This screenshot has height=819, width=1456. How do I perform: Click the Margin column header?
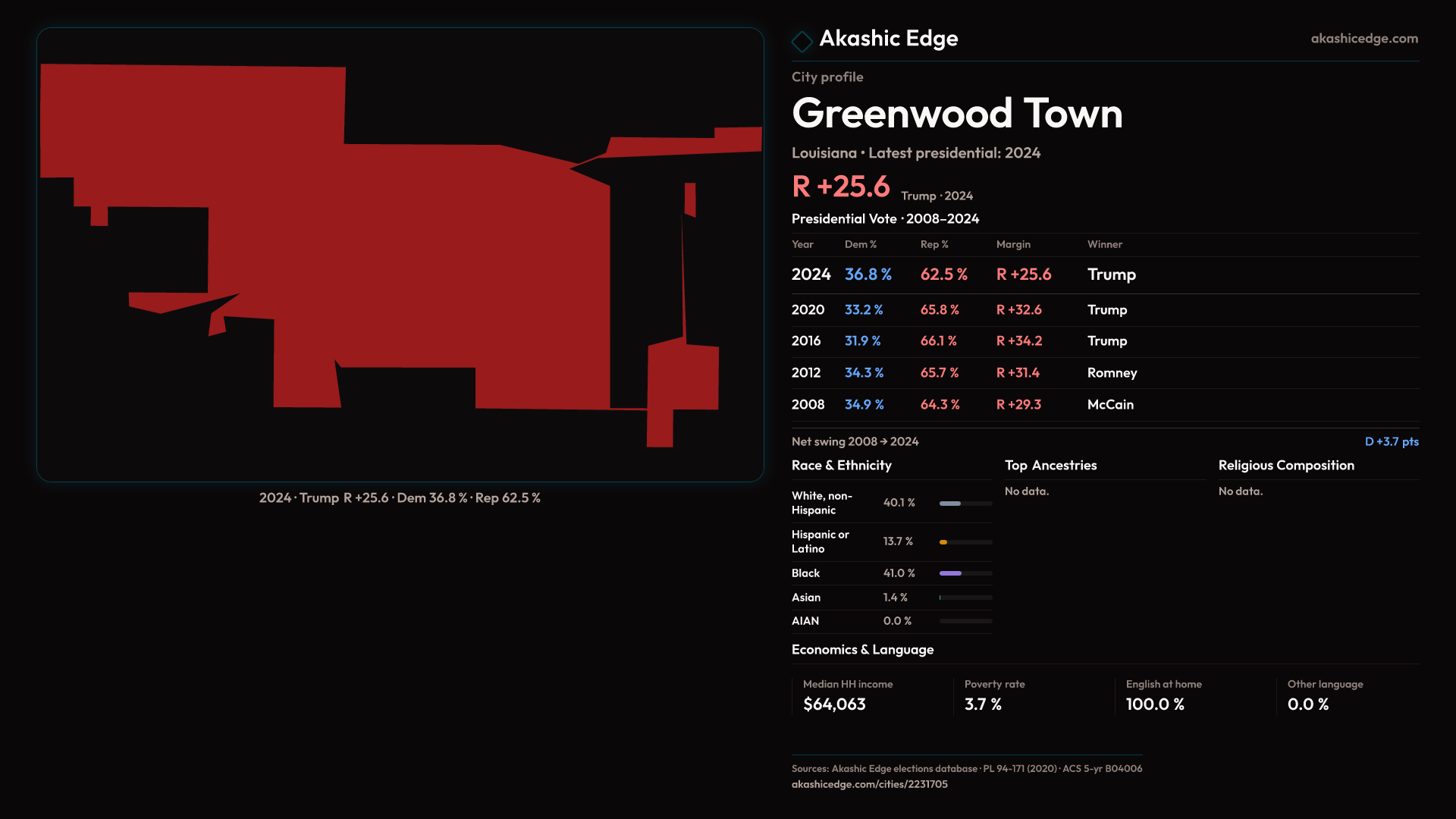[1012, 244]
